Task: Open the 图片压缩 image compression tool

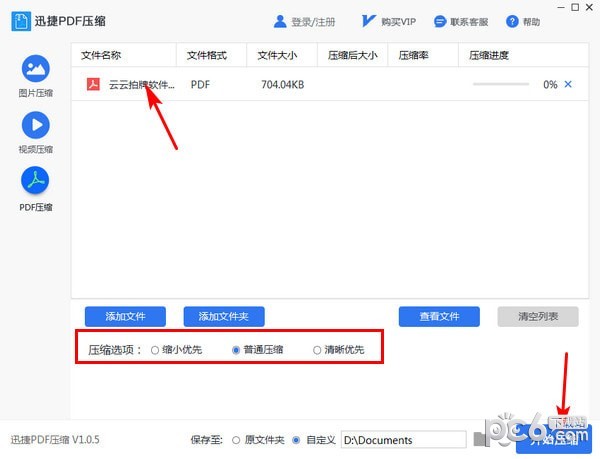Action: (x=36, y=76)
